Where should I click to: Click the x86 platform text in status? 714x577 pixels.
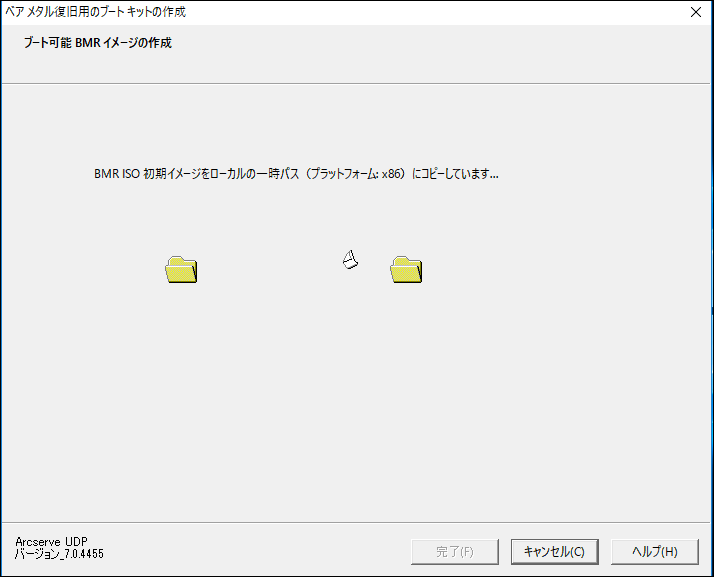[392, 174]
